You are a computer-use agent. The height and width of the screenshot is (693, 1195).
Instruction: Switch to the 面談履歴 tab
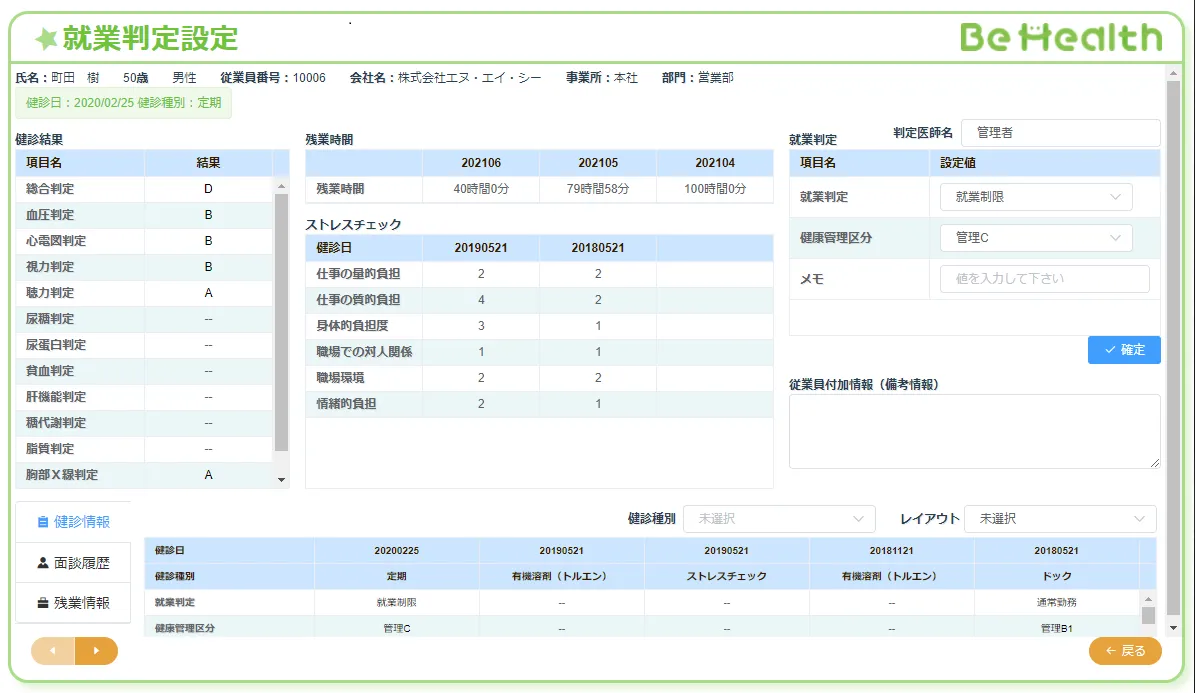point(74,563)
